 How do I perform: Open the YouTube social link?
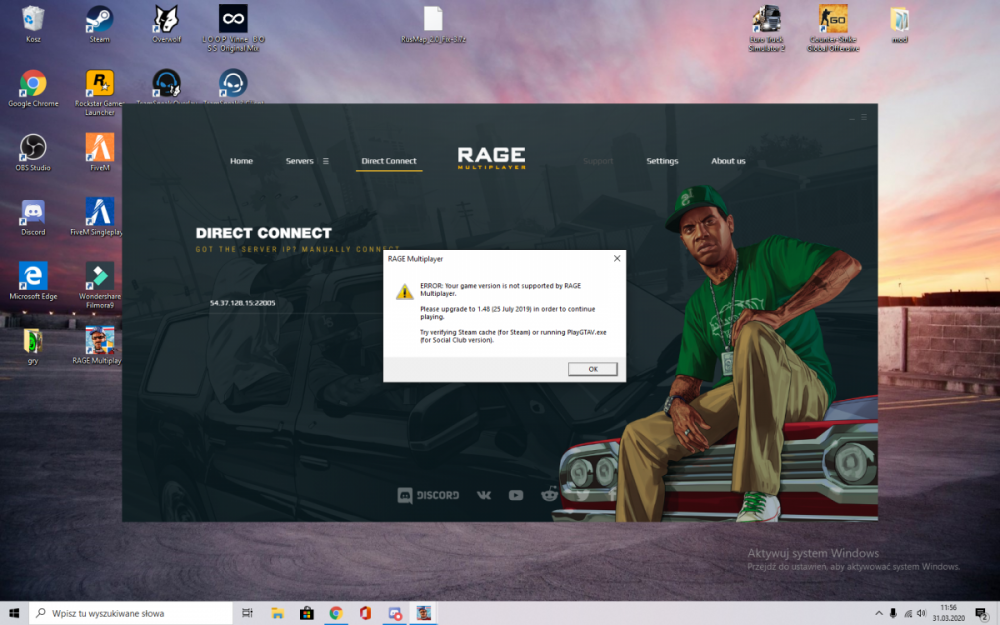pos(516,495)
